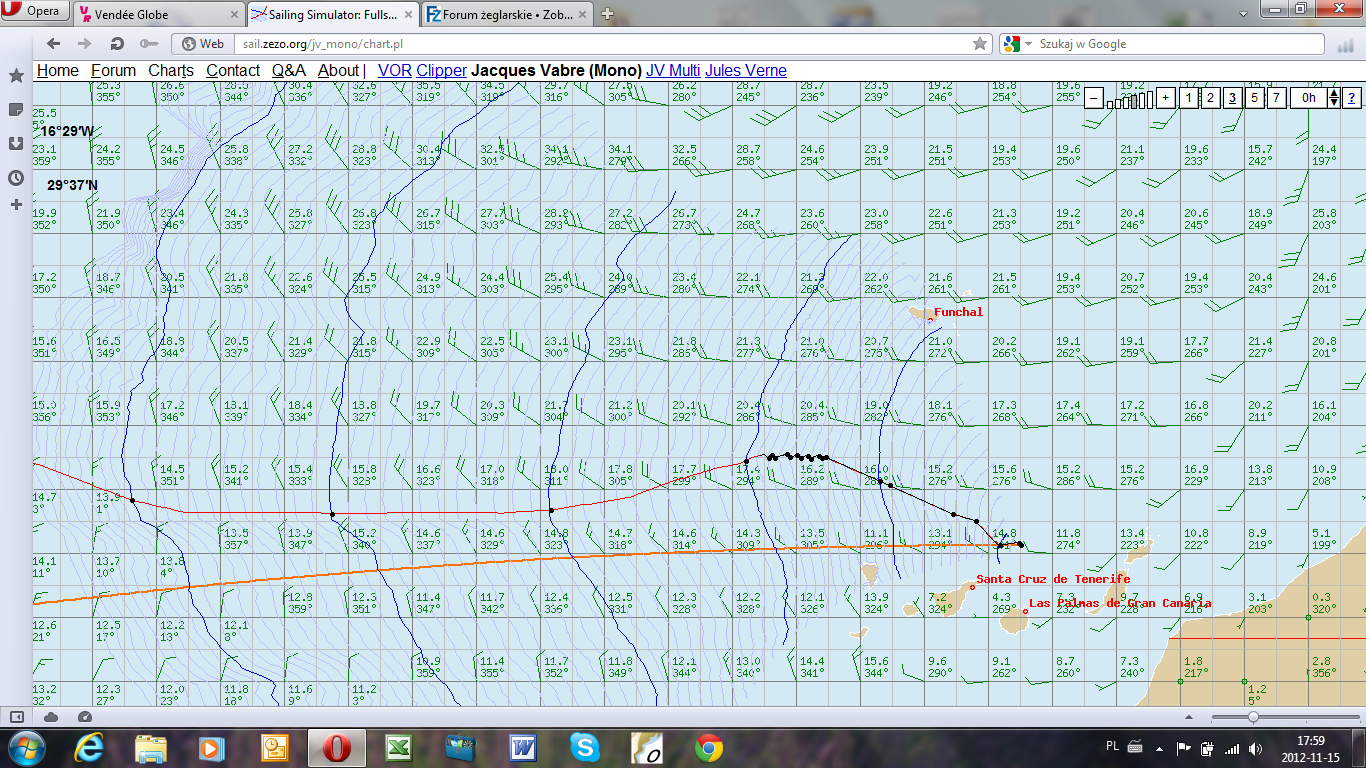1366x768 pixels.
Task: Launch Windows Media Player from taskbar
Action: 211,748
